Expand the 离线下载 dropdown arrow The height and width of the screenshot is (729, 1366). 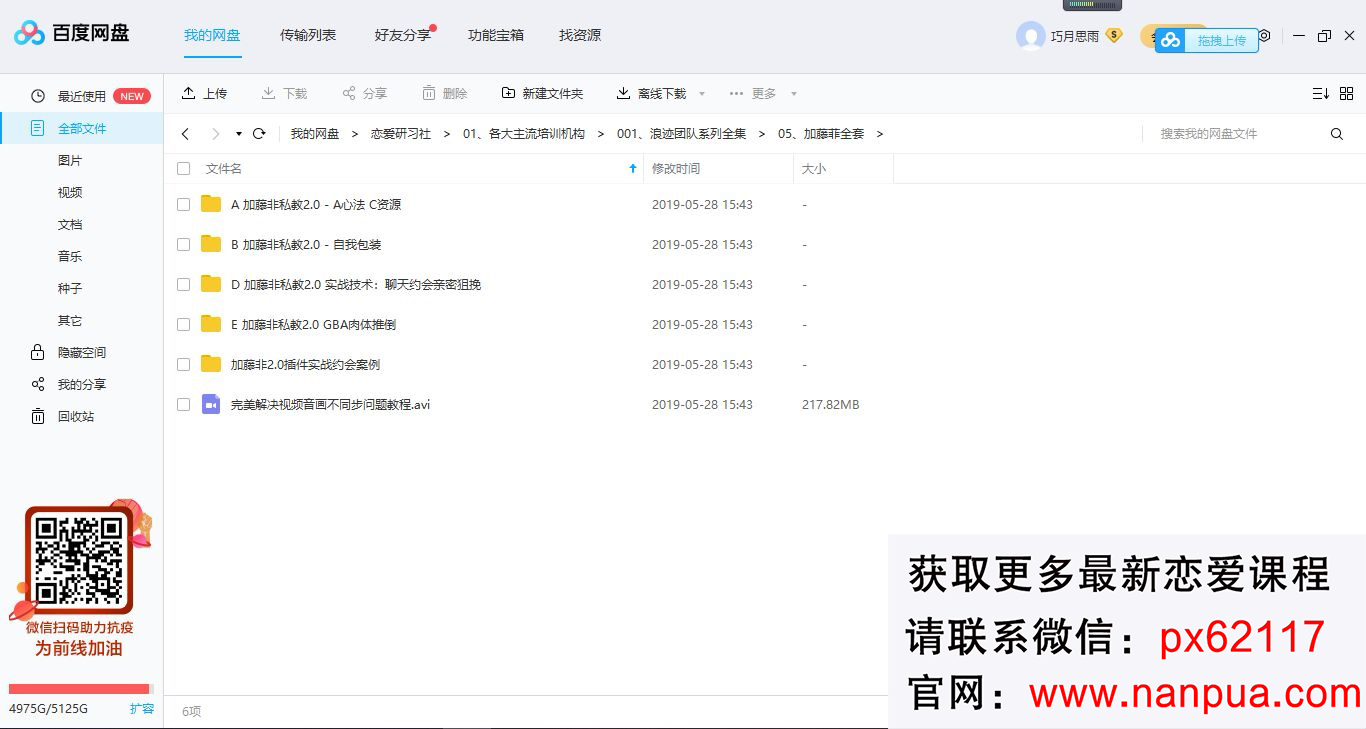pos(702,94)
